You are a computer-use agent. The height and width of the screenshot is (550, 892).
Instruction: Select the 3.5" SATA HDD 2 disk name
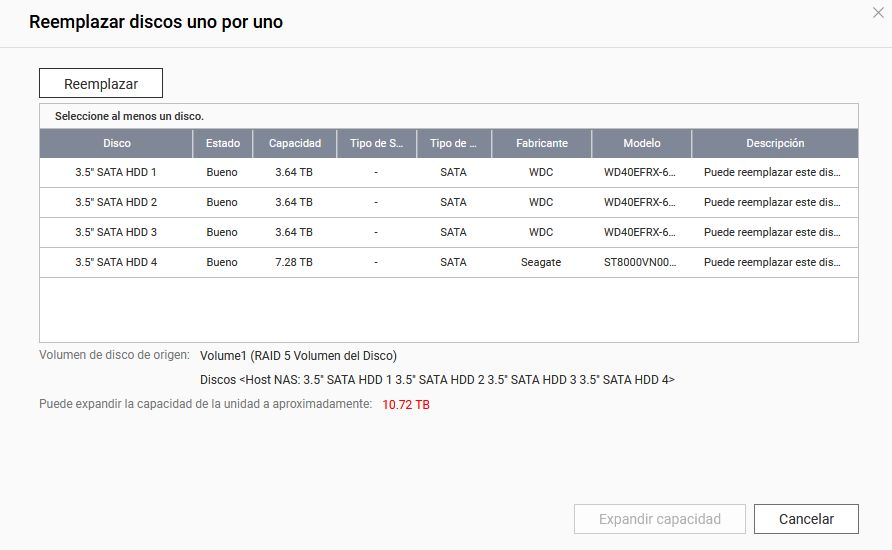pyautogui.click(x=116, y=203)
